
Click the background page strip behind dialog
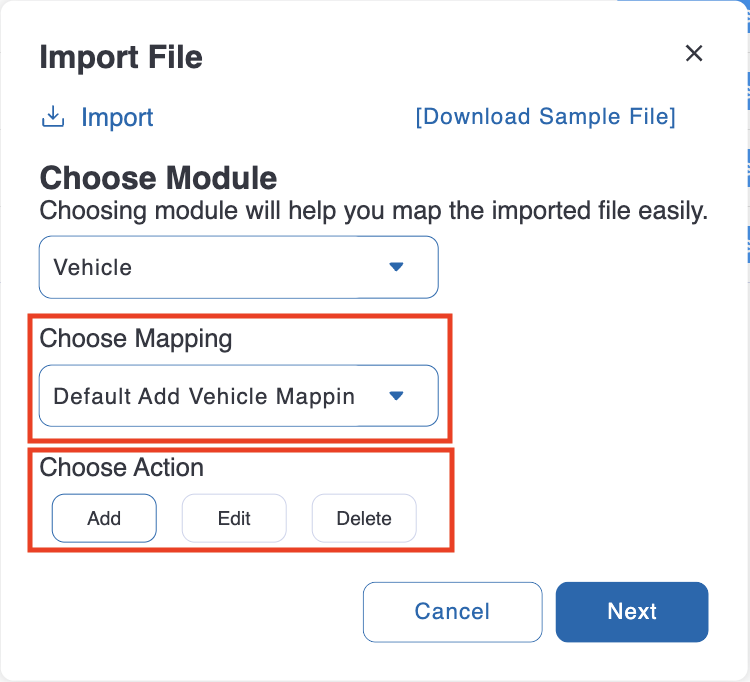click(748, 143)
